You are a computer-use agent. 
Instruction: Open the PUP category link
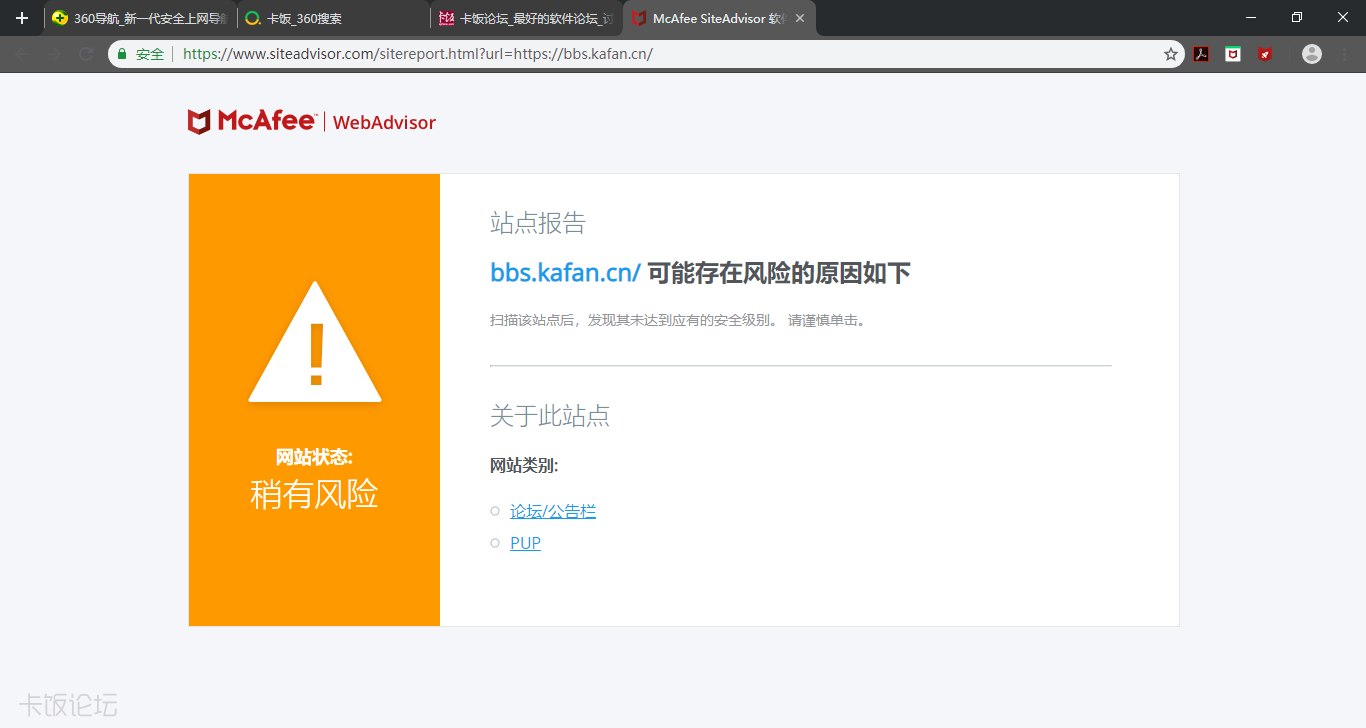[x=525, y=543]
